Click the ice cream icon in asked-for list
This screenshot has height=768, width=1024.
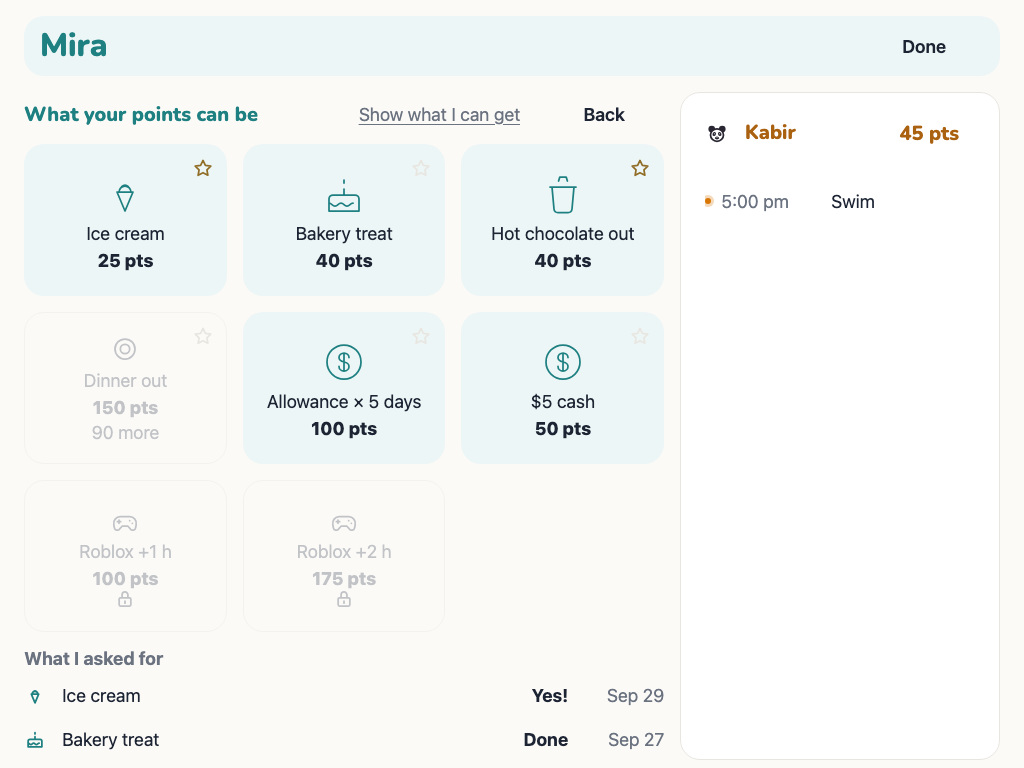[x=35, y=697]
